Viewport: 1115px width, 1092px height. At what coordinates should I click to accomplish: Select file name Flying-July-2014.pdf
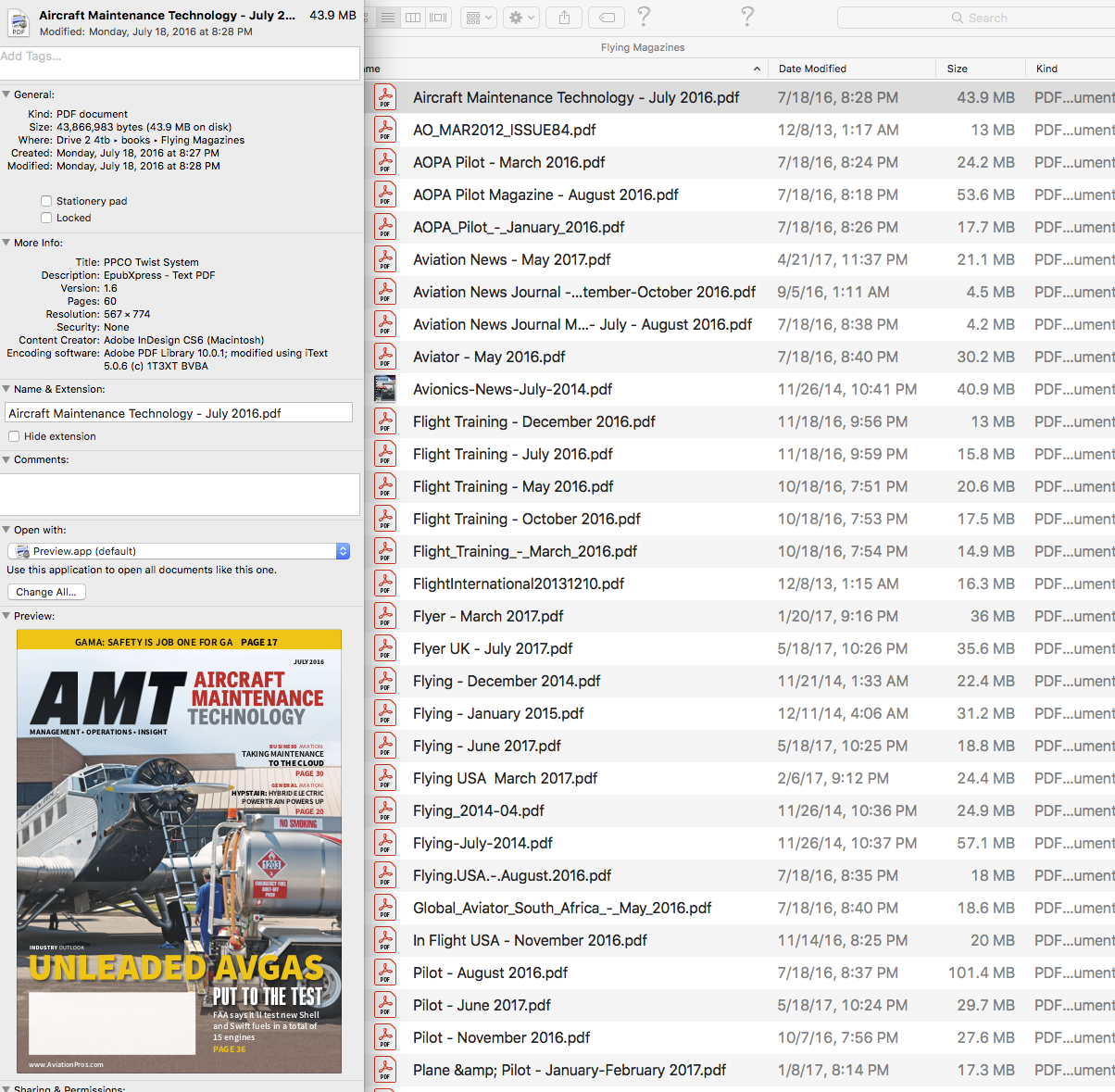point(482,843)
